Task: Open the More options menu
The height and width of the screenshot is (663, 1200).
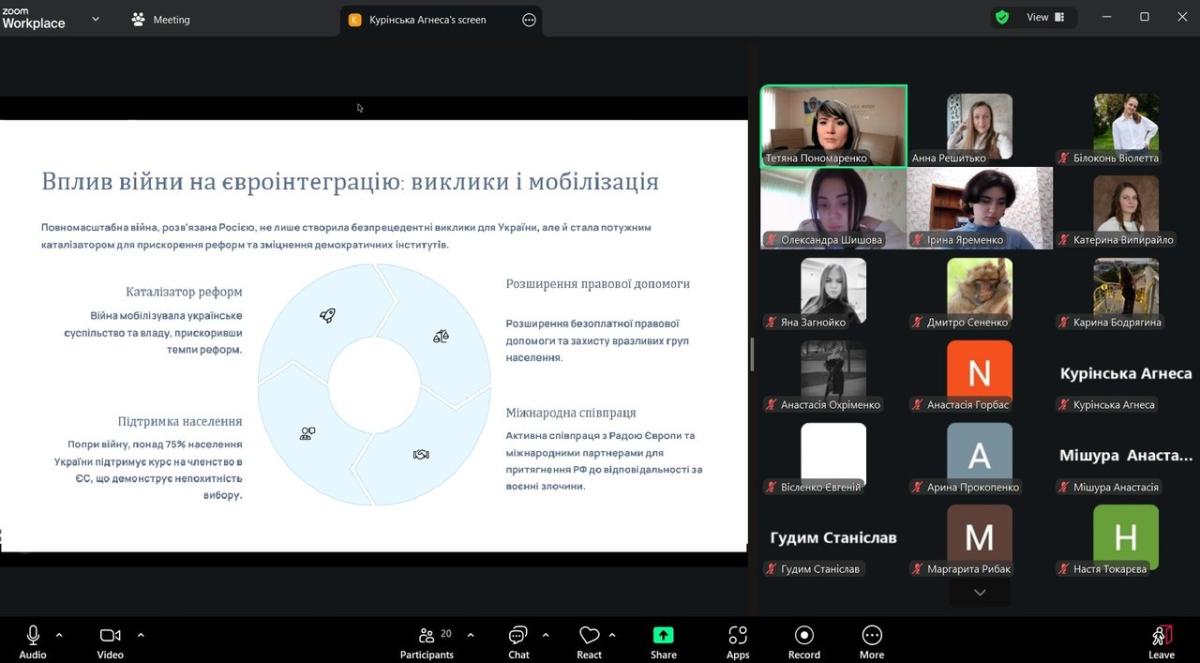Action: pos(872,636)
